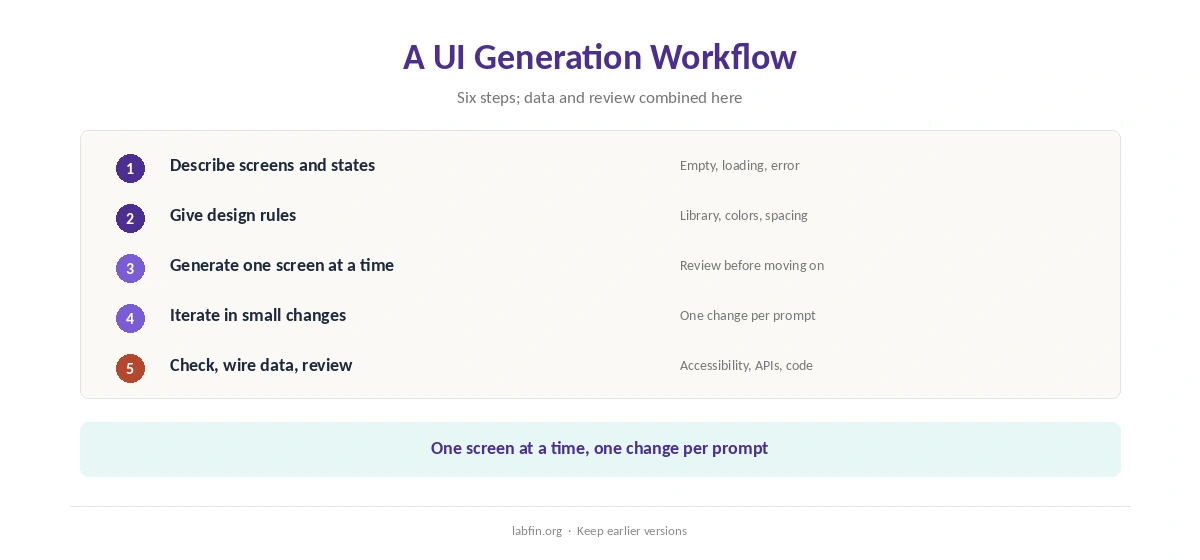Select 'Describe screens and states' heading

tap(272, 165)
